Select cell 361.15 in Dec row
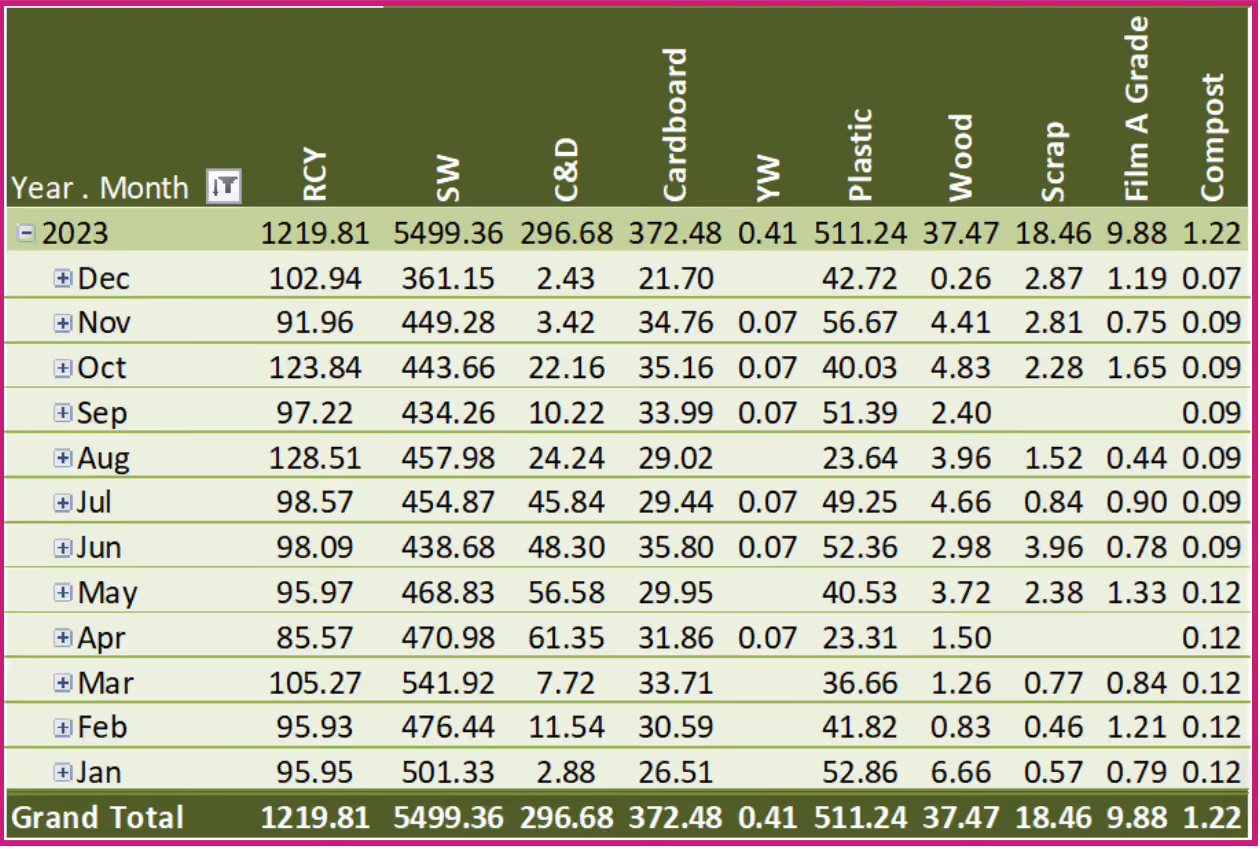The image size is (1260, 849). tap(448, 278)
